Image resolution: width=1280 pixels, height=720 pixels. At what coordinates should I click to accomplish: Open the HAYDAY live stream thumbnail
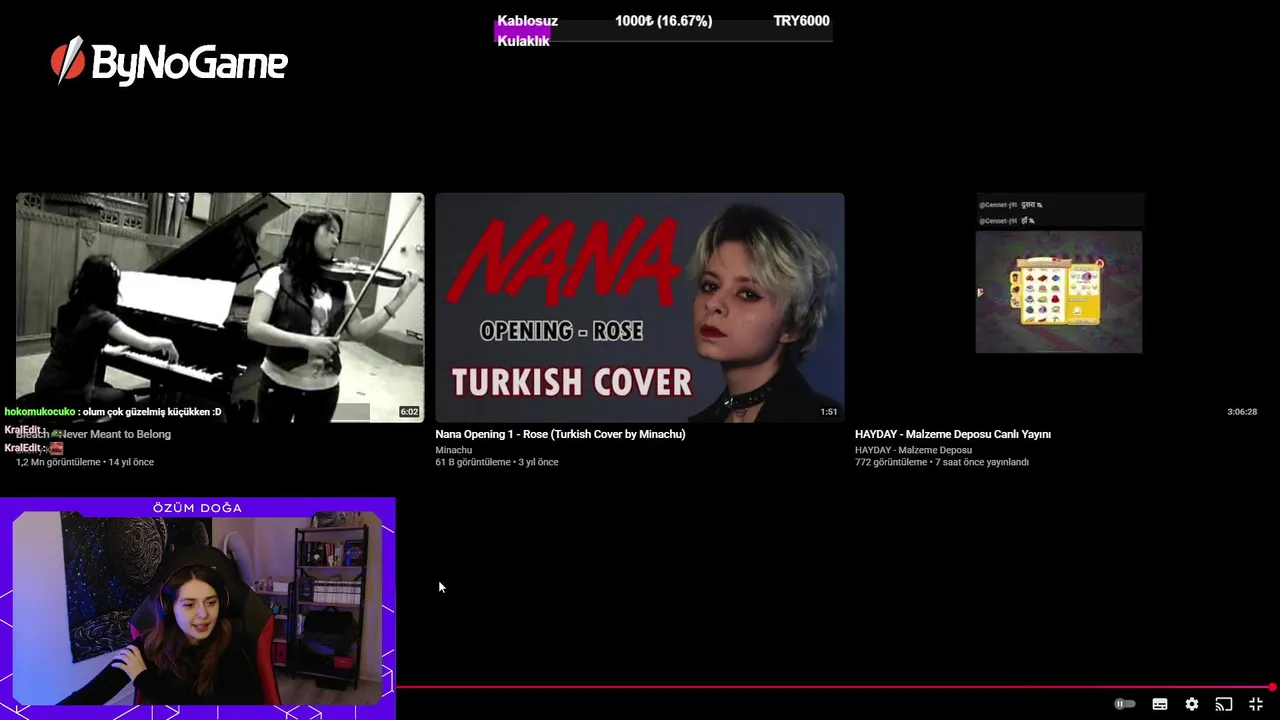point(1059,307)
